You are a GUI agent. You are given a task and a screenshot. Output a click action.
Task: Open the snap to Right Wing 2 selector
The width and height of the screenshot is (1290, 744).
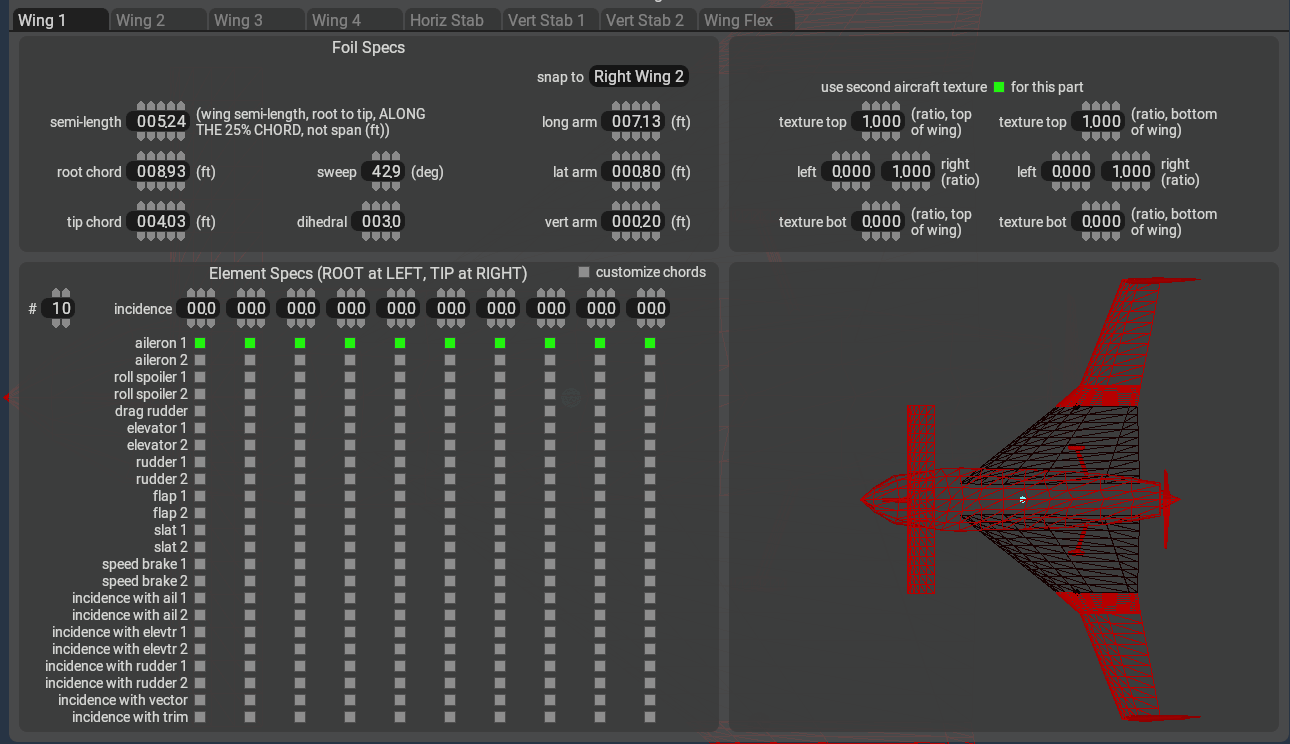coord(638,76)
